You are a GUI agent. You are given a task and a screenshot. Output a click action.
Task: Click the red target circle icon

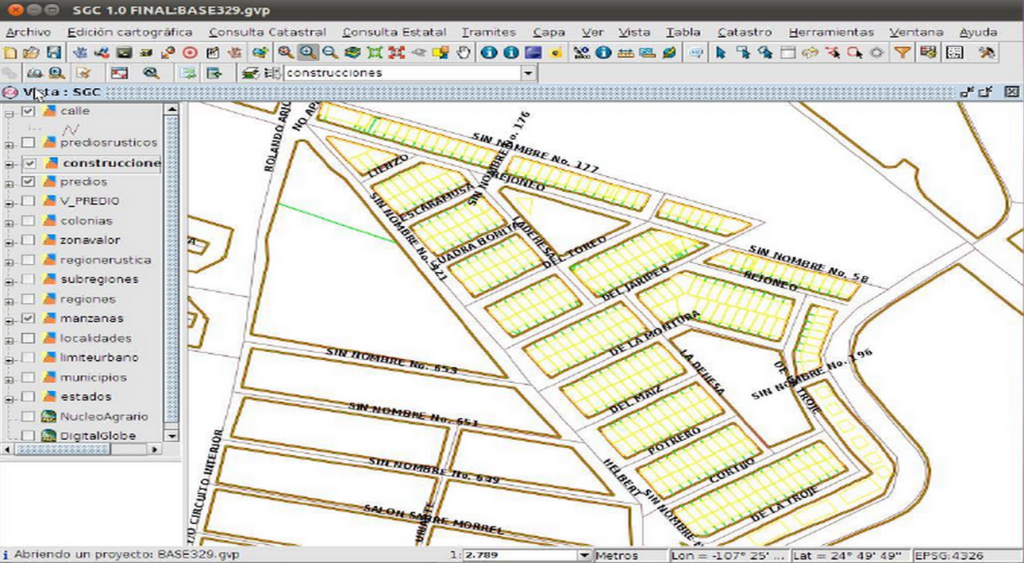[190, 52]
